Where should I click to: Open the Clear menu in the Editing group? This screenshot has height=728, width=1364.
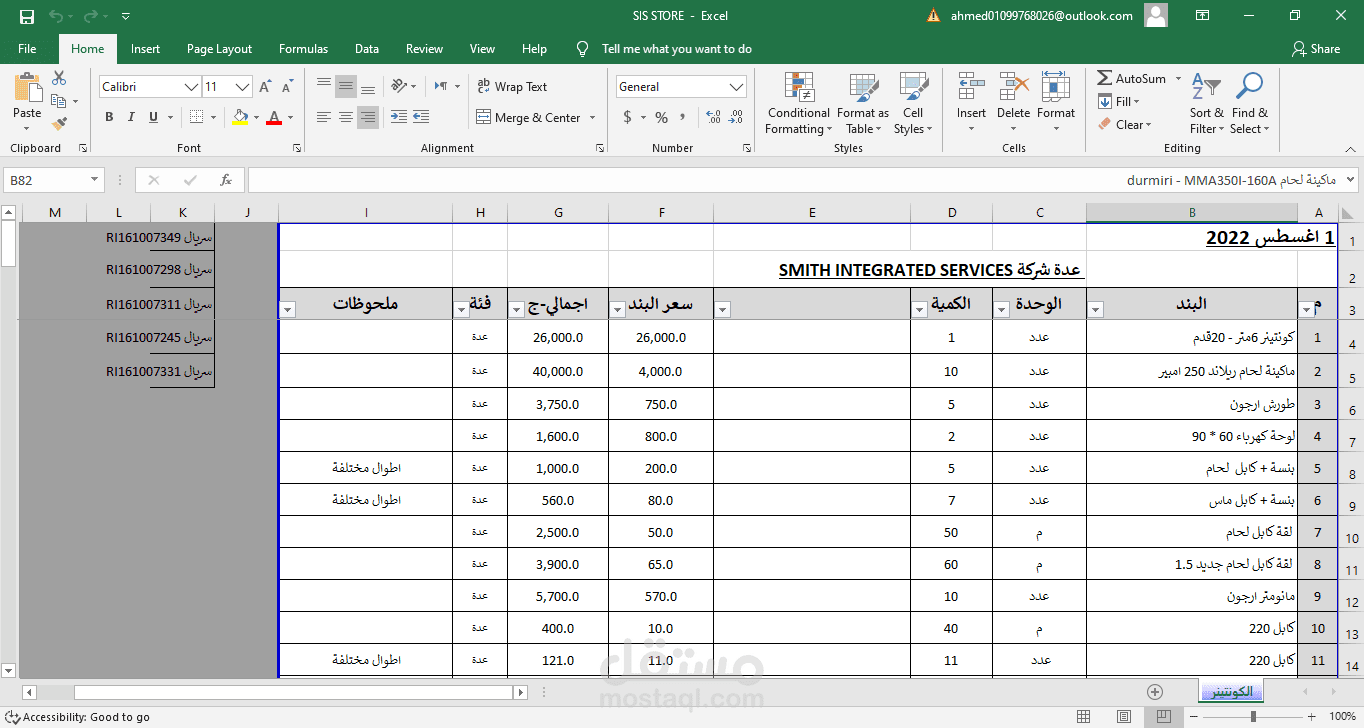click(x=1125, y=125)
